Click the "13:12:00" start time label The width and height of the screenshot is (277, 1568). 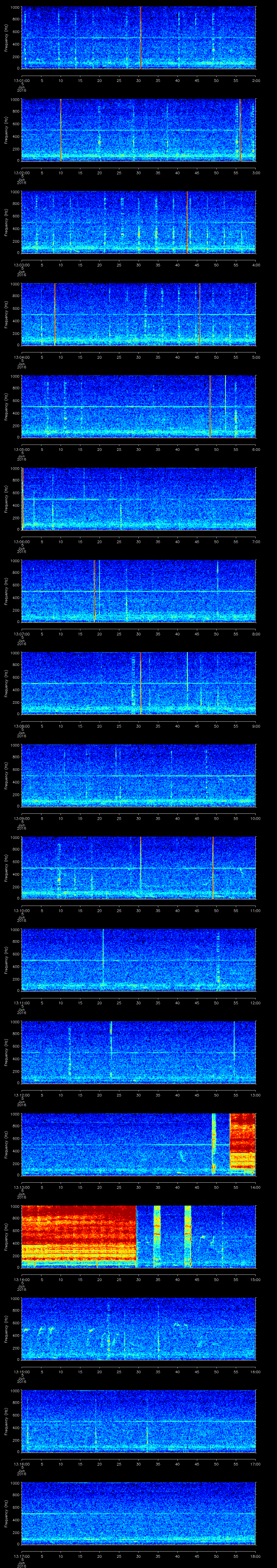(22, 1095)
